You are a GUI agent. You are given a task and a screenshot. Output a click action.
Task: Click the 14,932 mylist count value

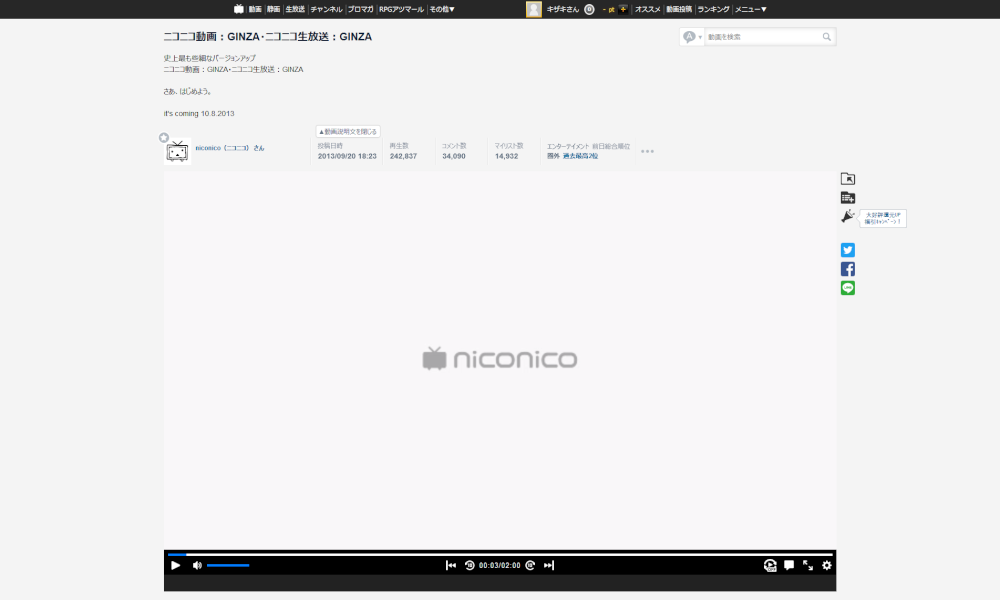pos(506,156)
